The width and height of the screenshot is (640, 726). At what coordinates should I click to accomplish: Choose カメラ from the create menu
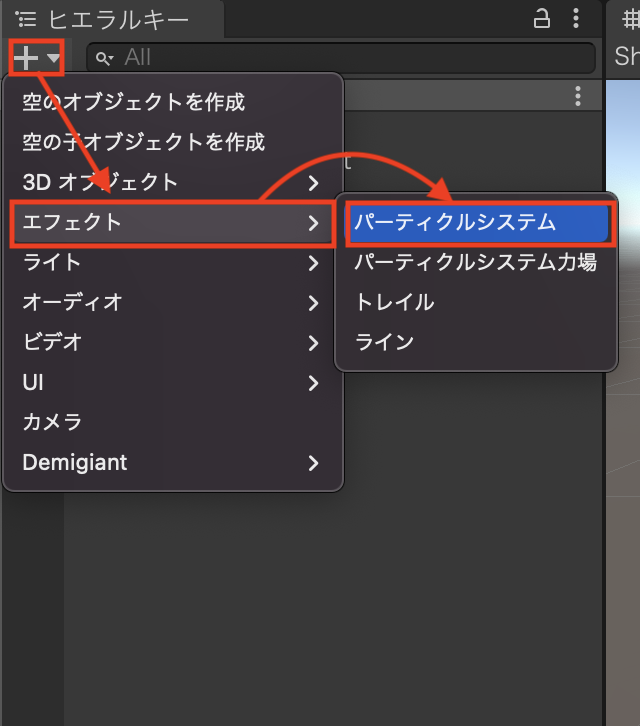(173, 422)
